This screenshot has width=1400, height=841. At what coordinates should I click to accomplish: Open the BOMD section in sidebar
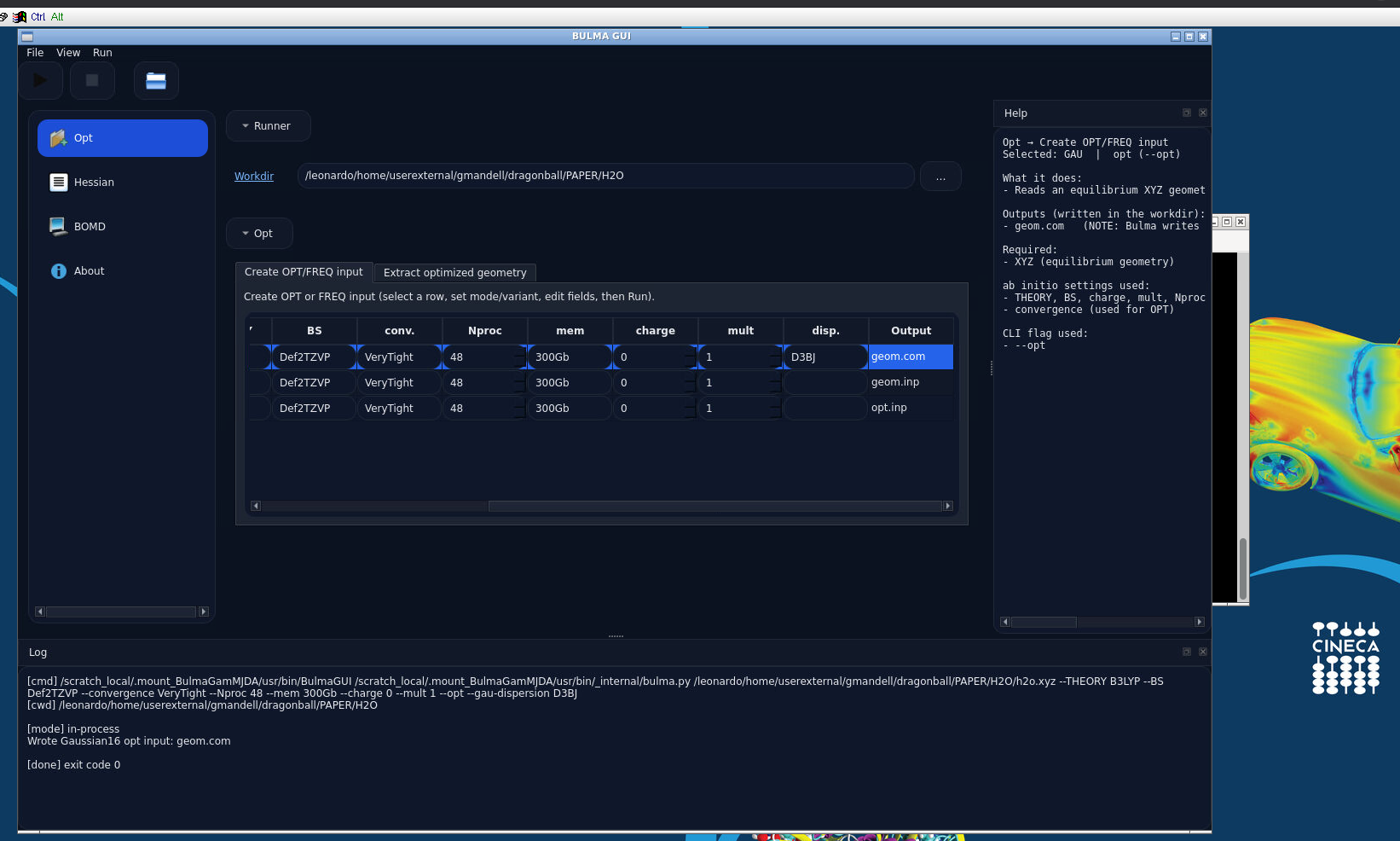(x=123, y=227)
